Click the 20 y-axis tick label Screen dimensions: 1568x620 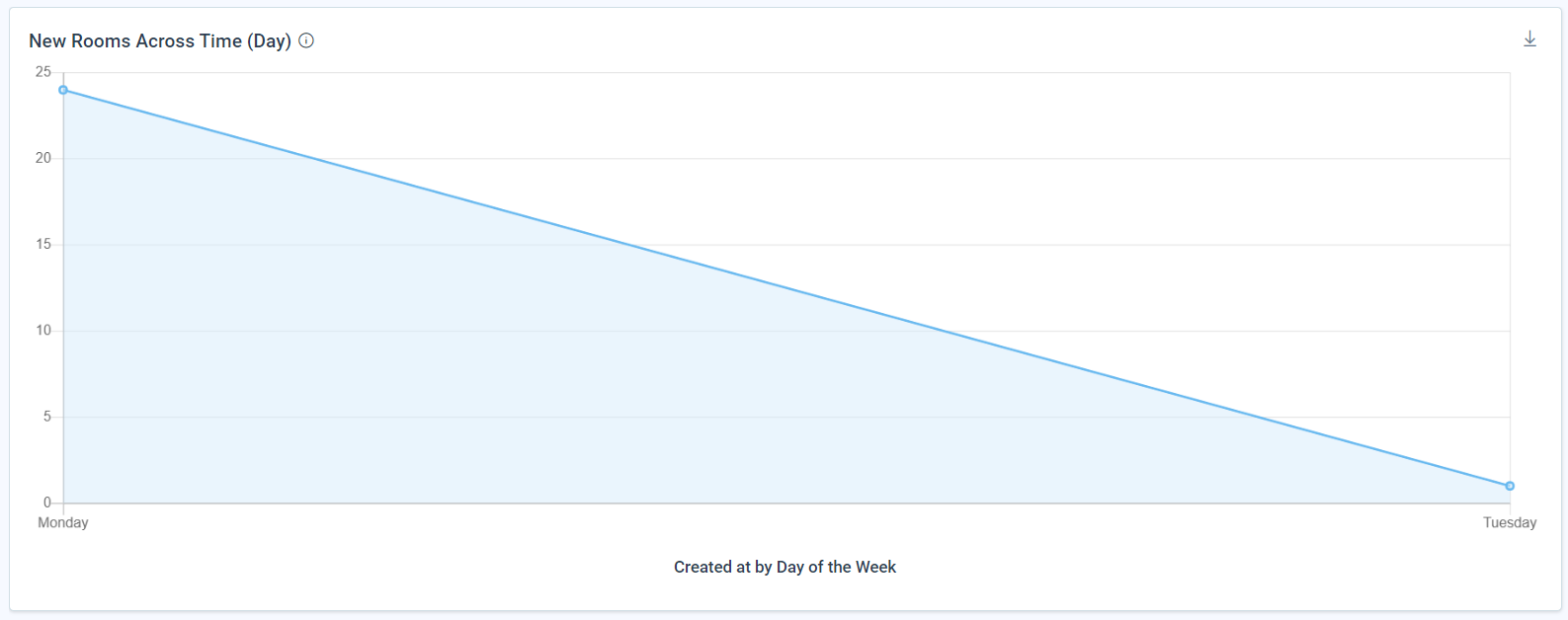point(43,158)
